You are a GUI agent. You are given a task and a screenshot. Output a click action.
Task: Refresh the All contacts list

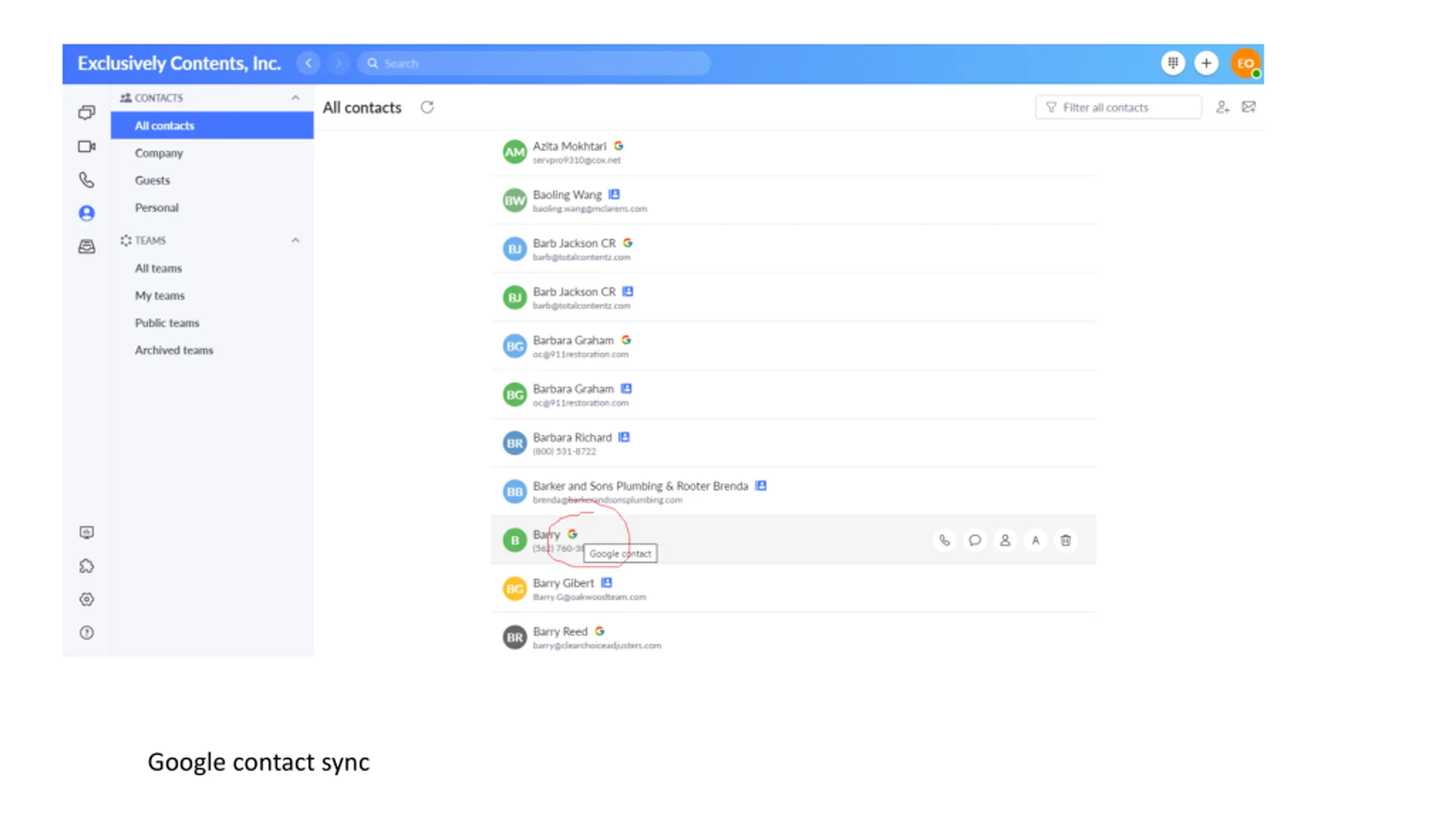pos(427,107)
